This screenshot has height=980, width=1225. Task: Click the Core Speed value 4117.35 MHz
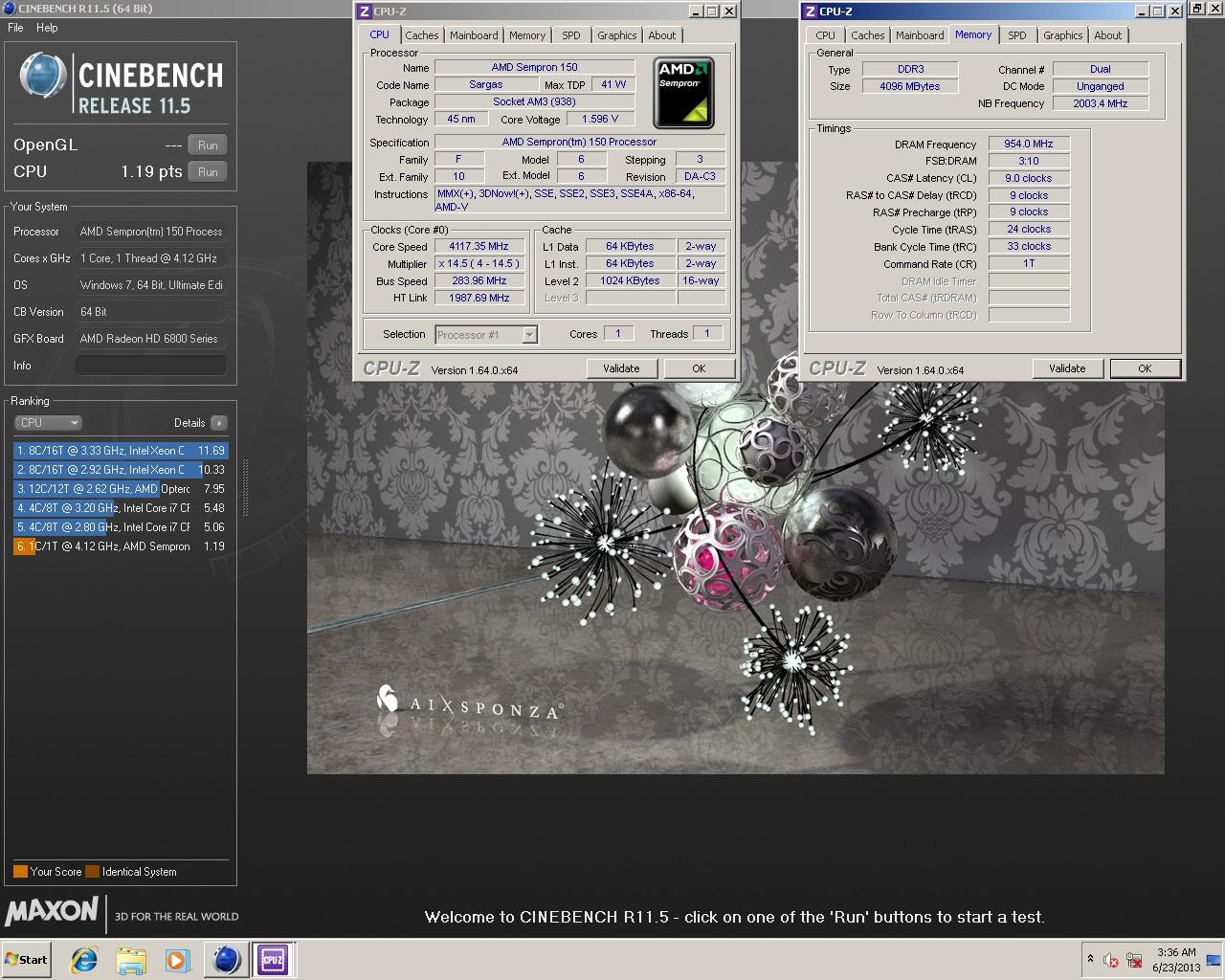coord(479,247)
